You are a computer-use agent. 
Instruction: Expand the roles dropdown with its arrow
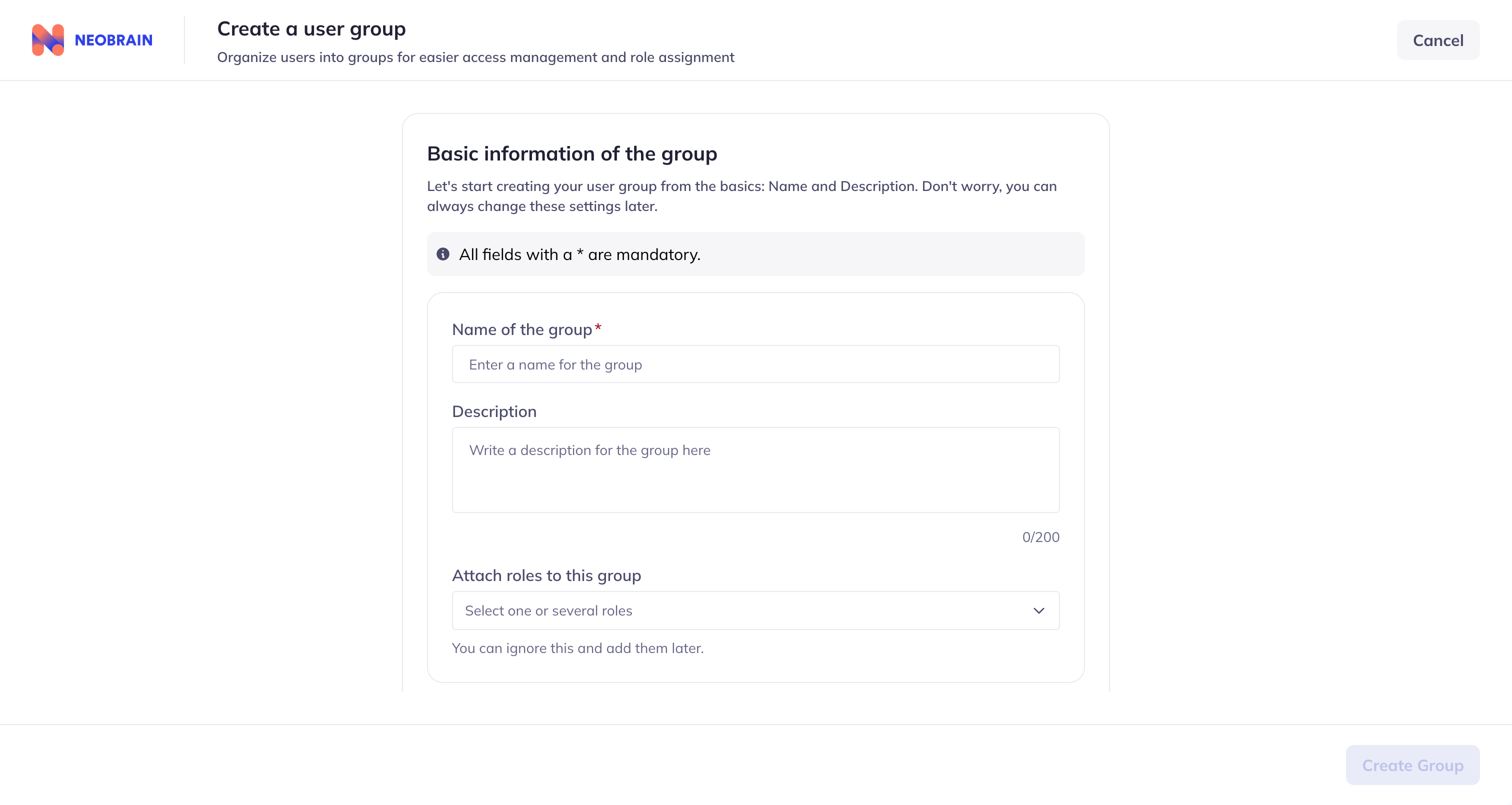pos(1038,610)
